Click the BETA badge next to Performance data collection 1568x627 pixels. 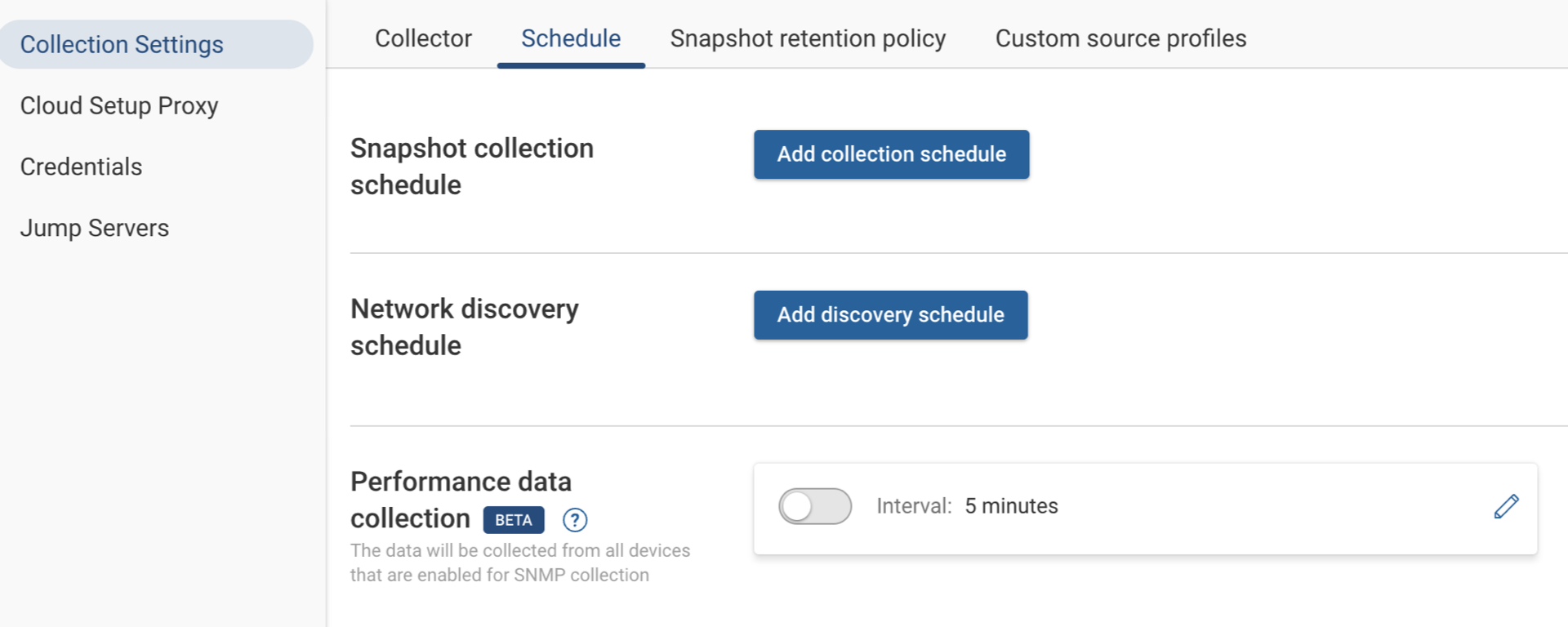514,519
